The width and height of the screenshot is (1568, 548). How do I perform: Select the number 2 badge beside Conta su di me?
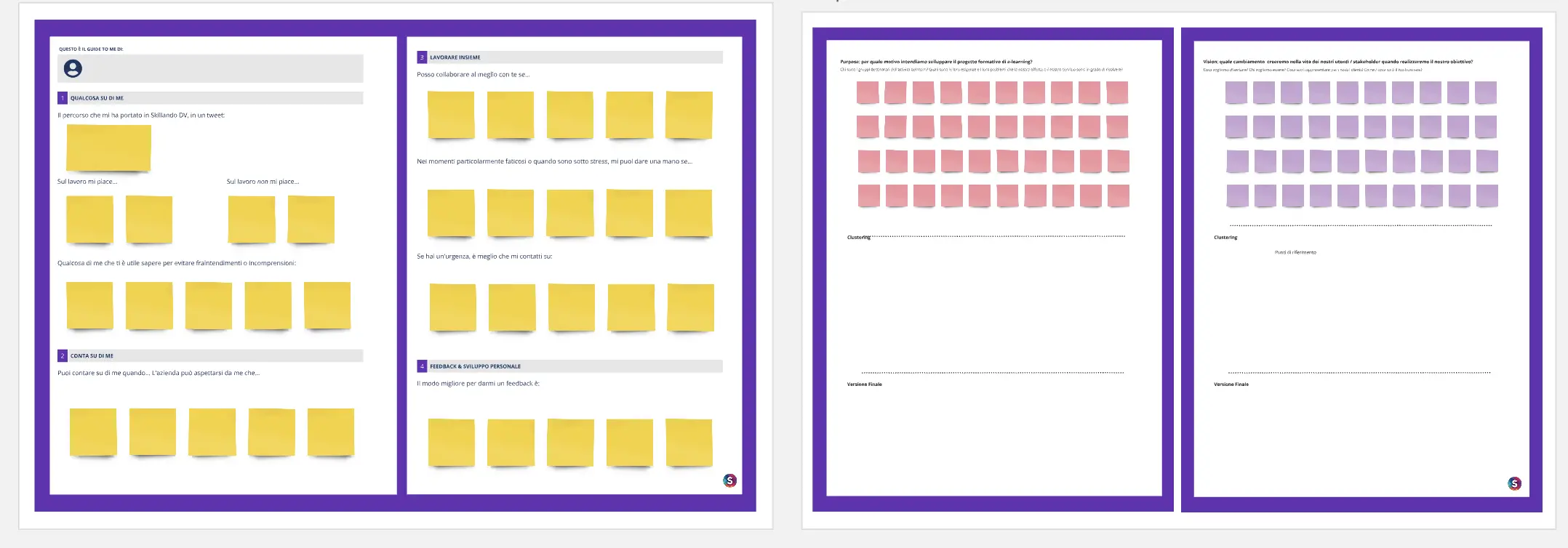pyautogui.click(x=63, y=356)
